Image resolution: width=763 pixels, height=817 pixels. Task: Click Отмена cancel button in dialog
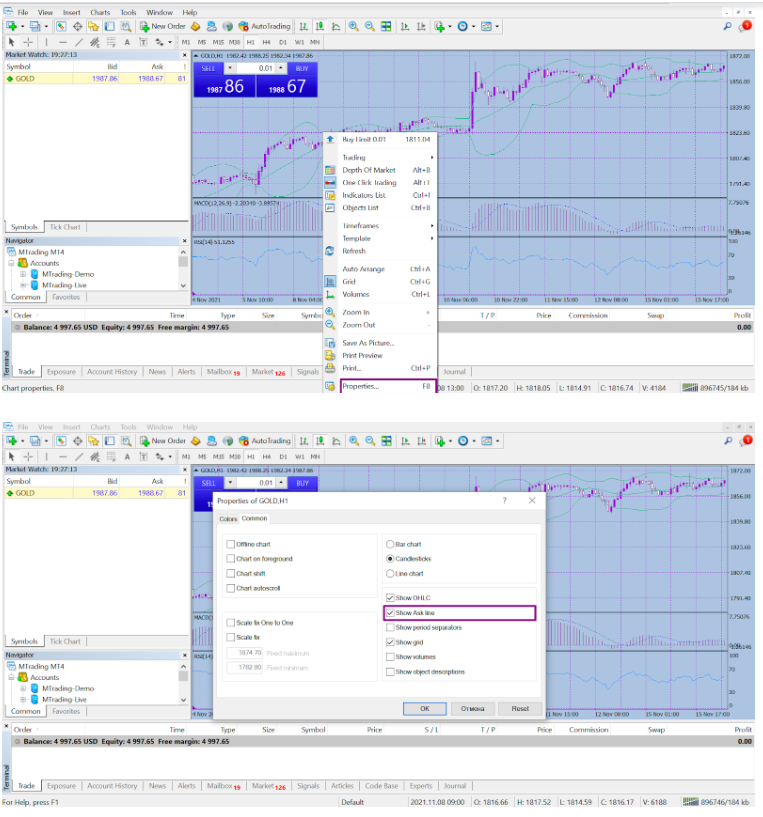[472, 709]
